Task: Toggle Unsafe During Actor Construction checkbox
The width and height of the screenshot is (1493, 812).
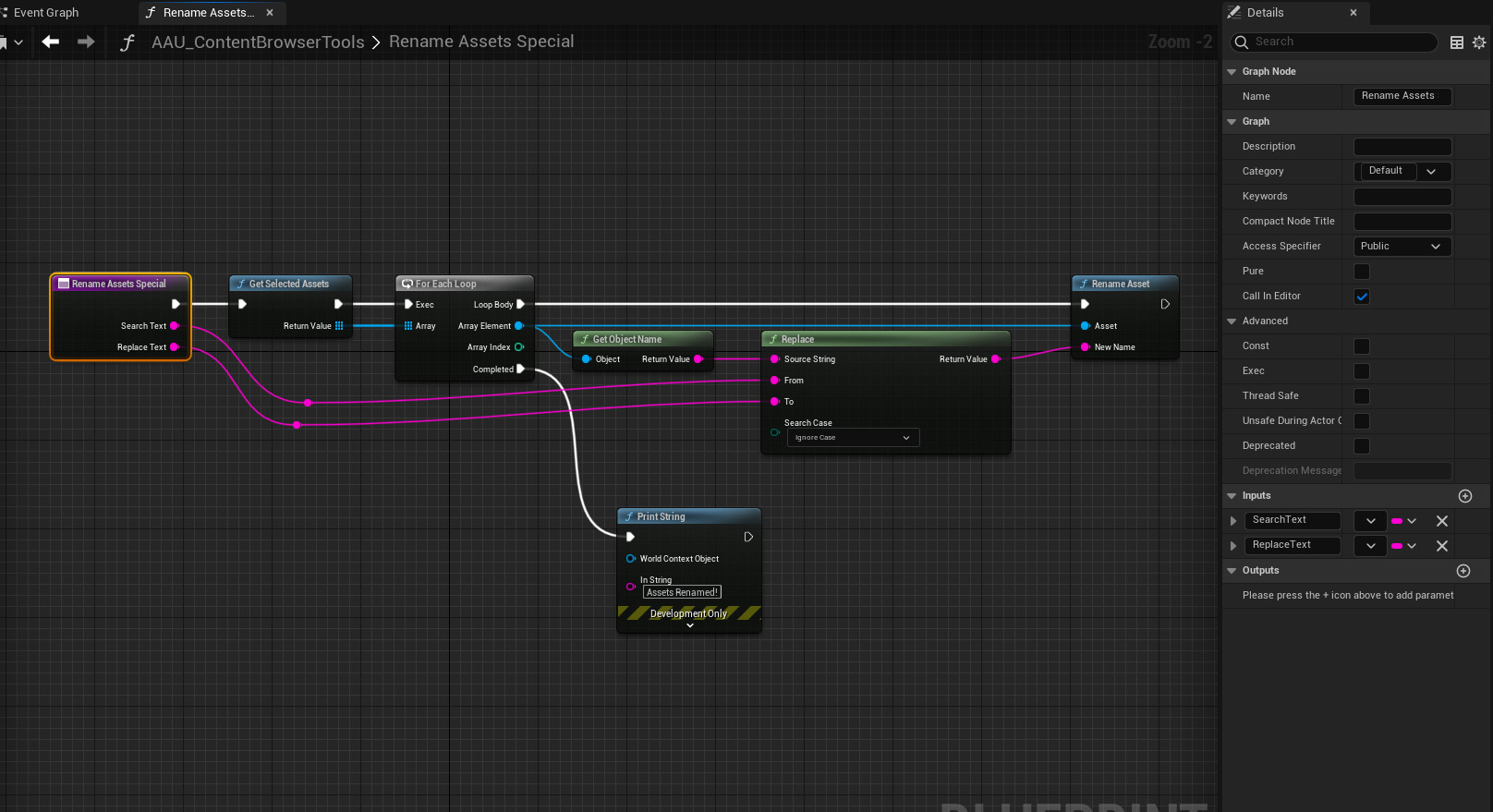Action: click(1362, 420)
